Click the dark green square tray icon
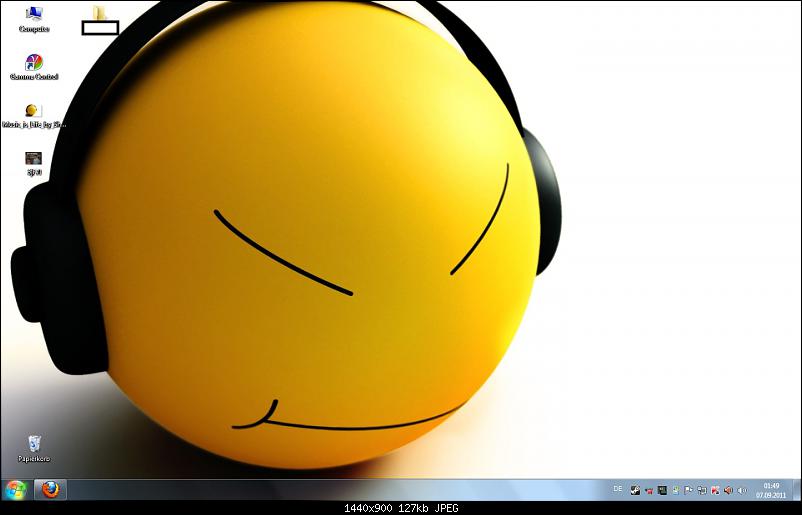 point(662,490)
